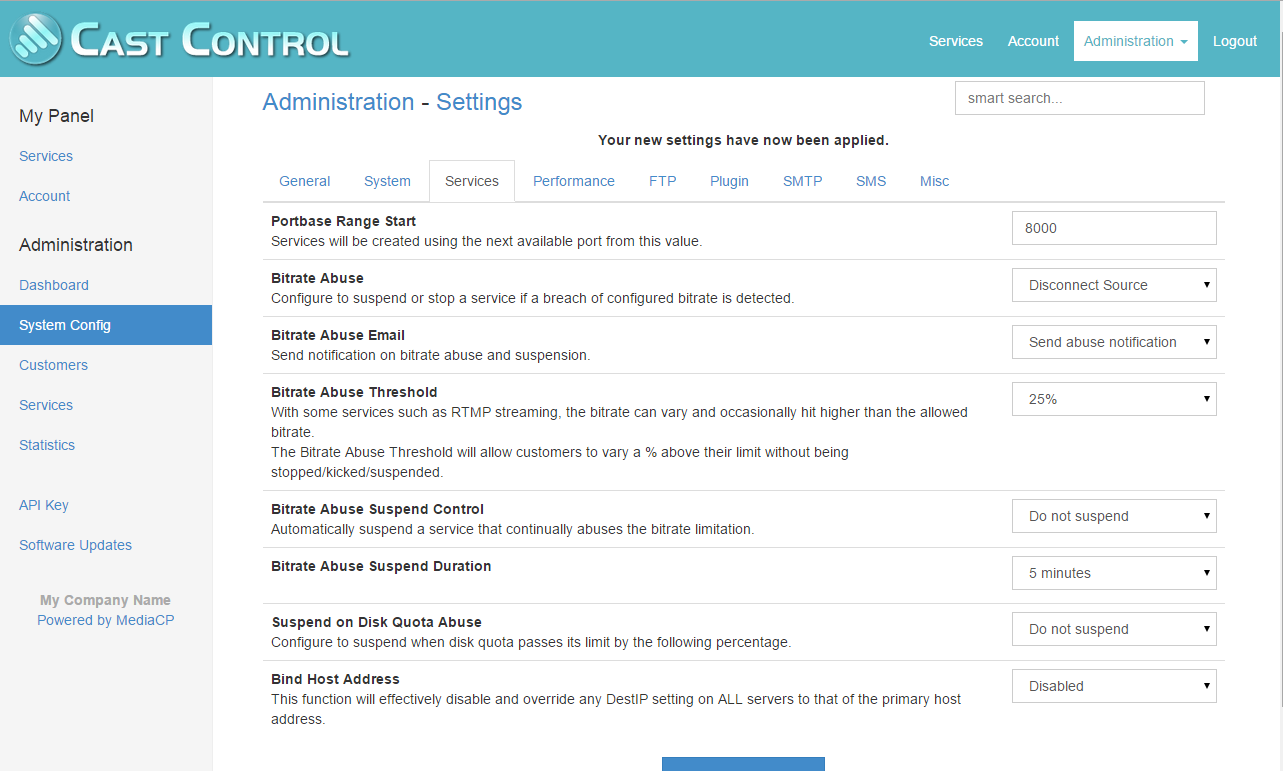Open the API Key sidebar link
Screen dimensions: 1283x771
[44, 505]
